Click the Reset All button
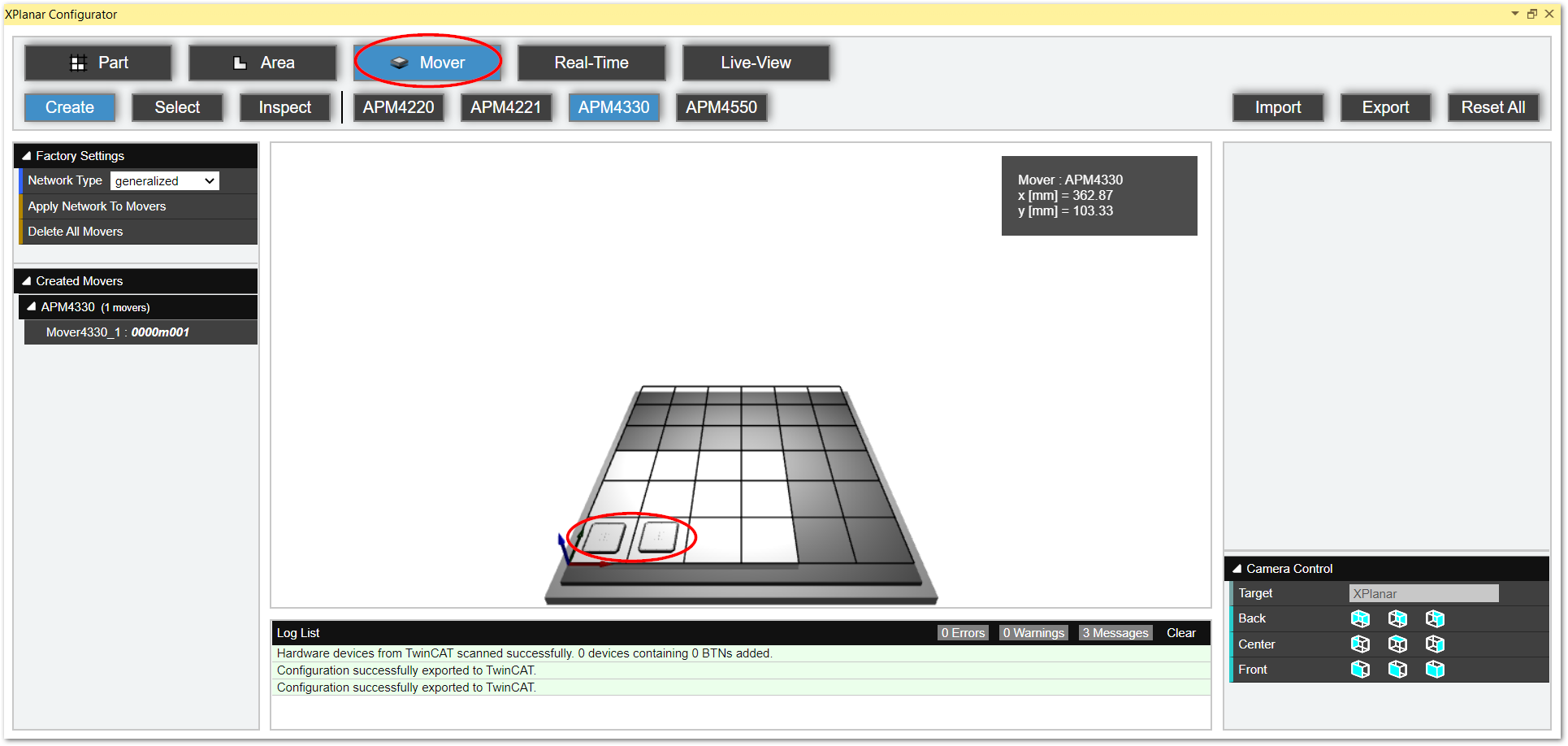Screen dimensions: 1568x746 [1493, 107]
